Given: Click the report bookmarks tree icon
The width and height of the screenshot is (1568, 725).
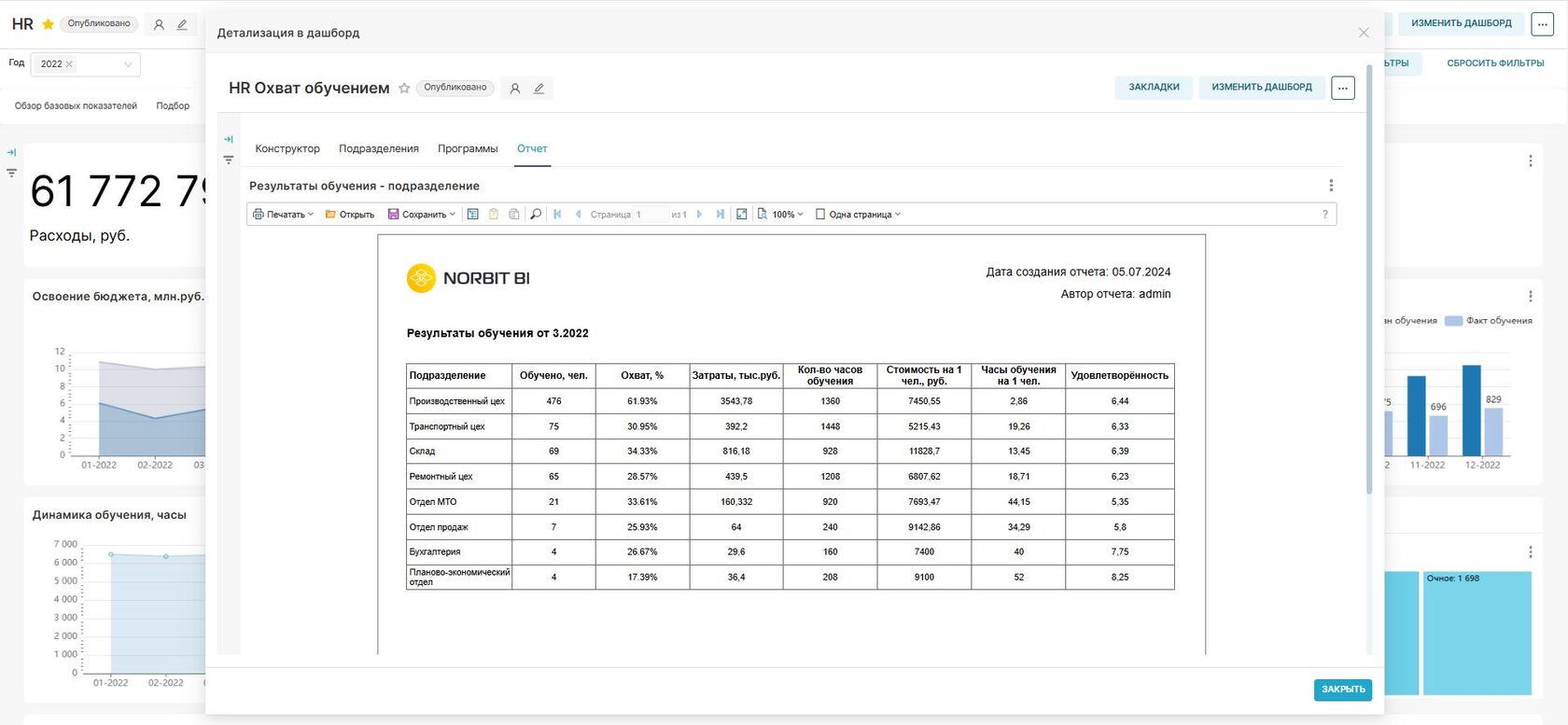Looking at the screenshot, I should tap(473, 215).
